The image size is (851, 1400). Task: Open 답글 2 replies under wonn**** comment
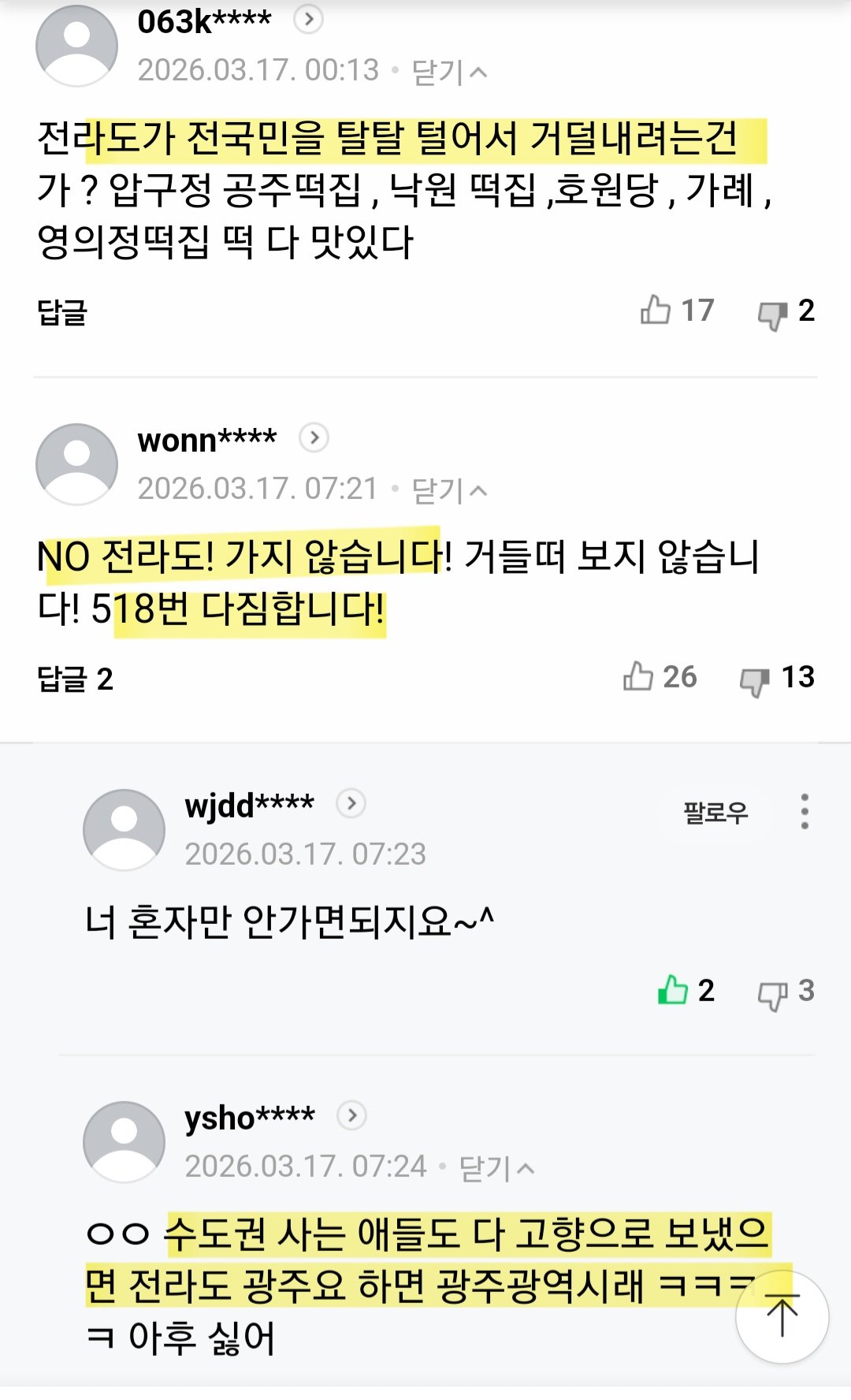click(76, 679)
